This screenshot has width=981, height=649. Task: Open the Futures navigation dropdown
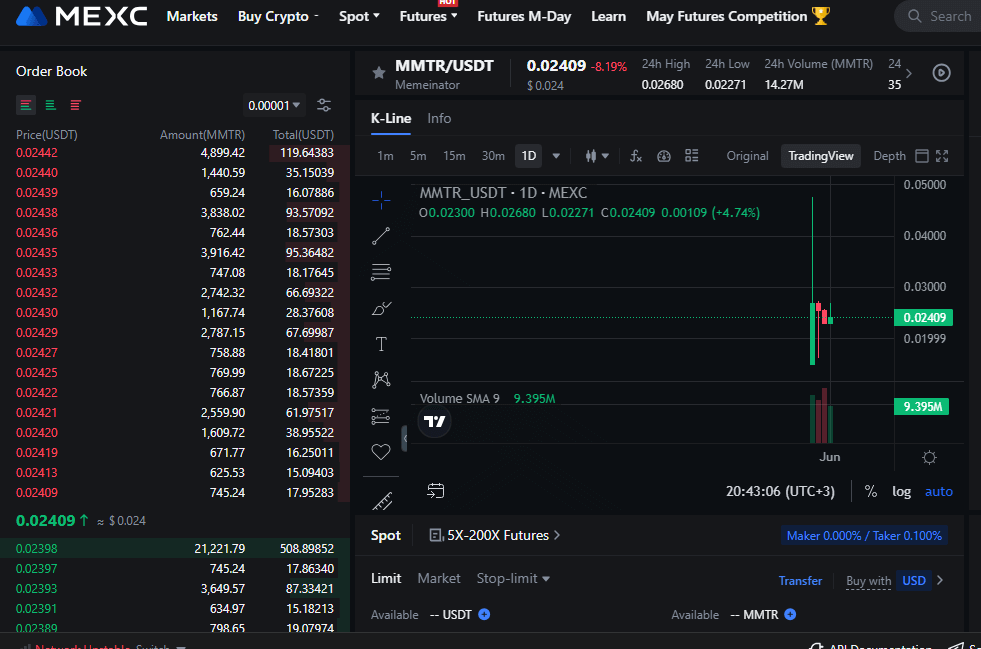[x=429, y=16]
